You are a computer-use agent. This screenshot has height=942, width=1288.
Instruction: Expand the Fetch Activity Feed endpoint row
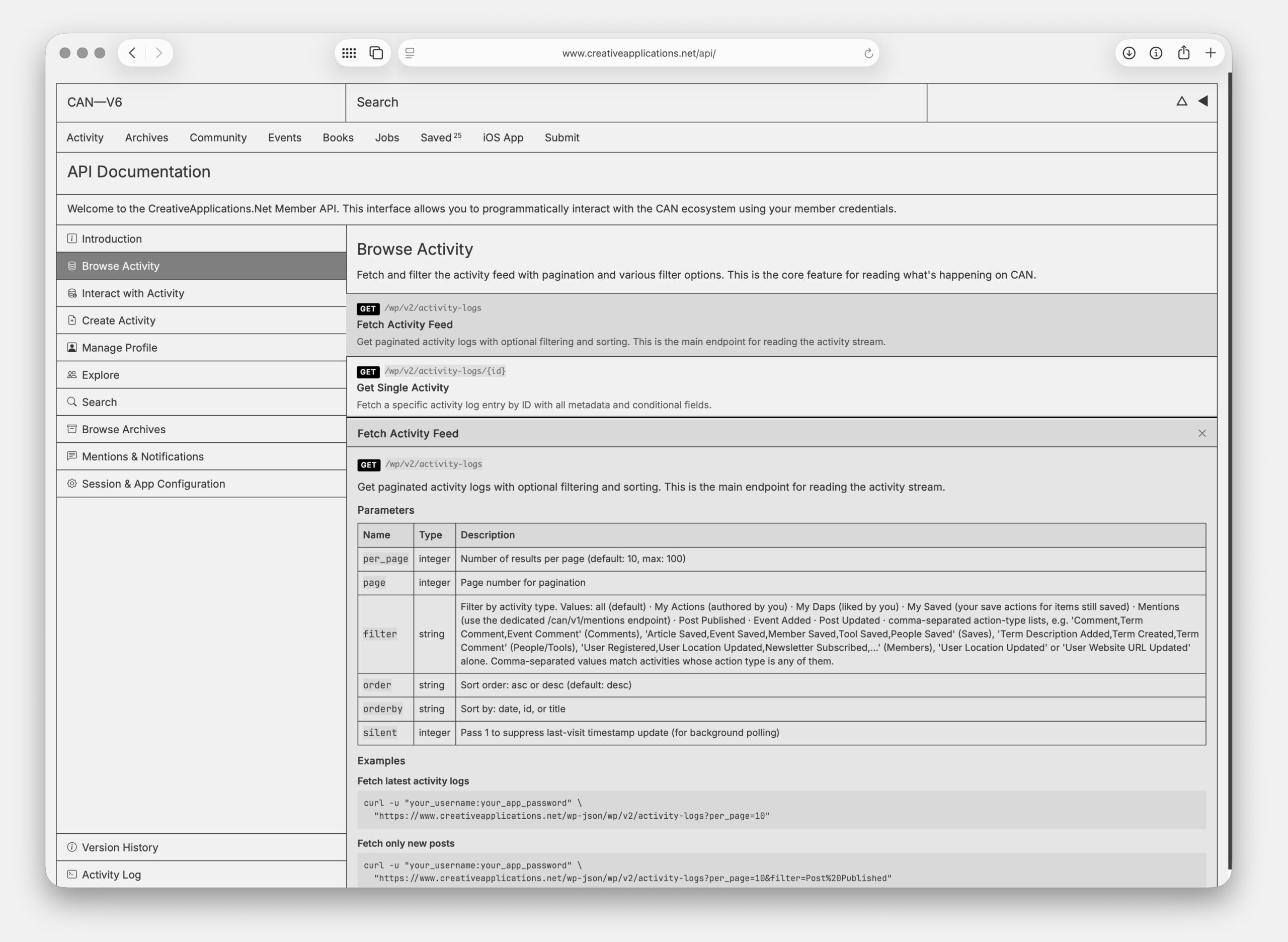point(782,325)
